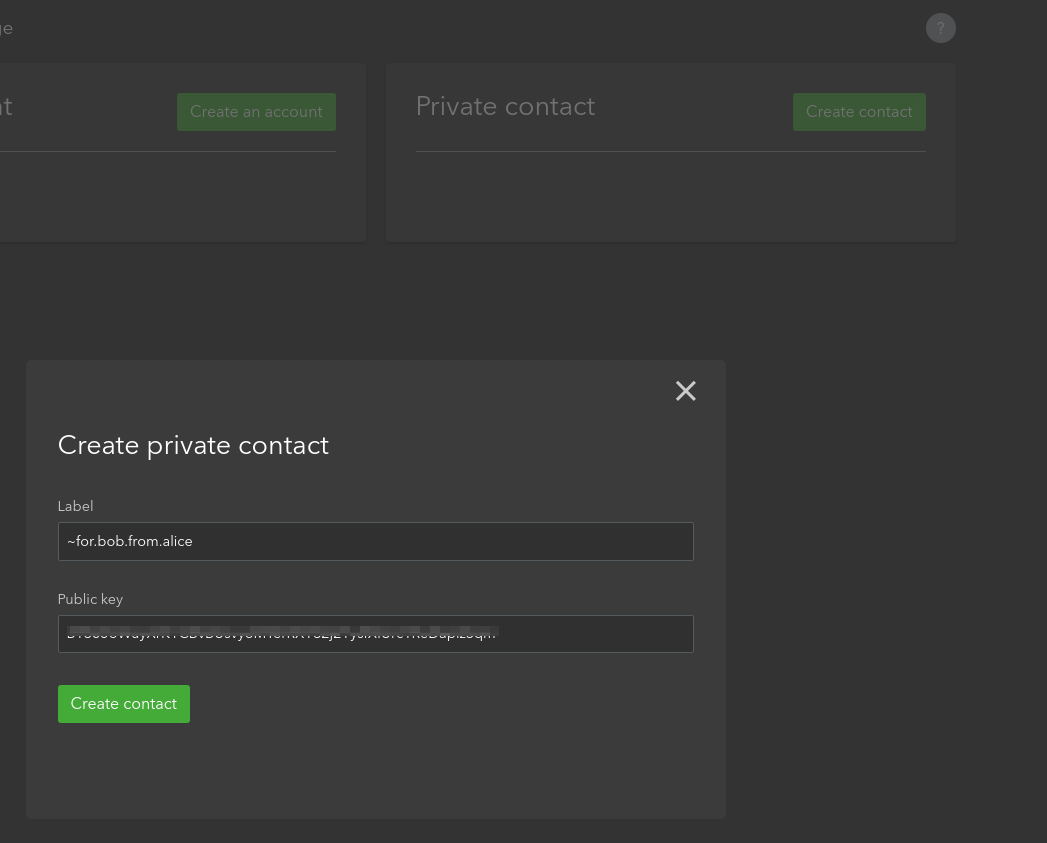Click Create contact in Private contact panel
The height and width of the screenshot is (843, 1047).
pos(859,112)
